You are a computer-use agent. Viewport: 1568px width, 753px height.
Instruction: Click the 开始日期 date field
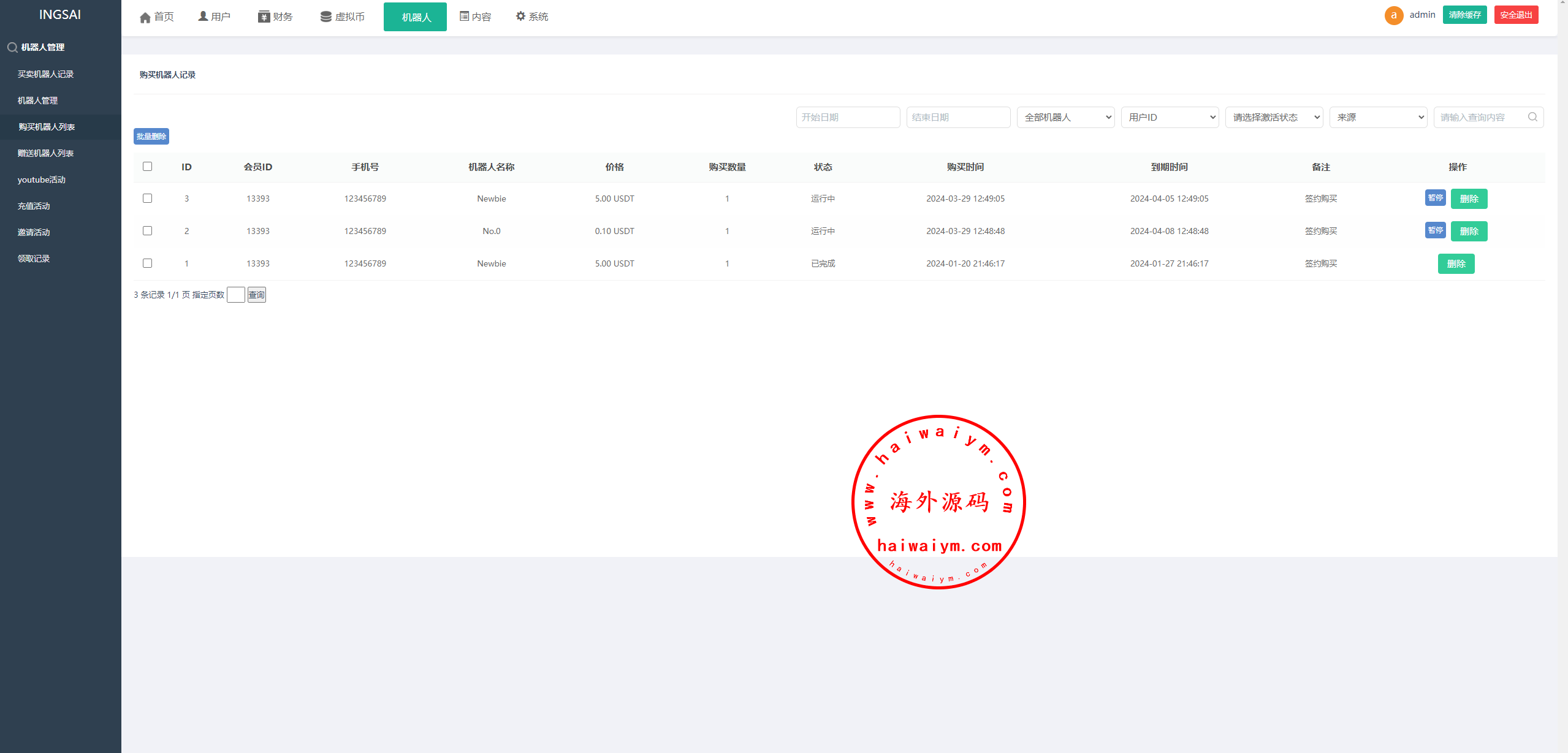(848, 117)
